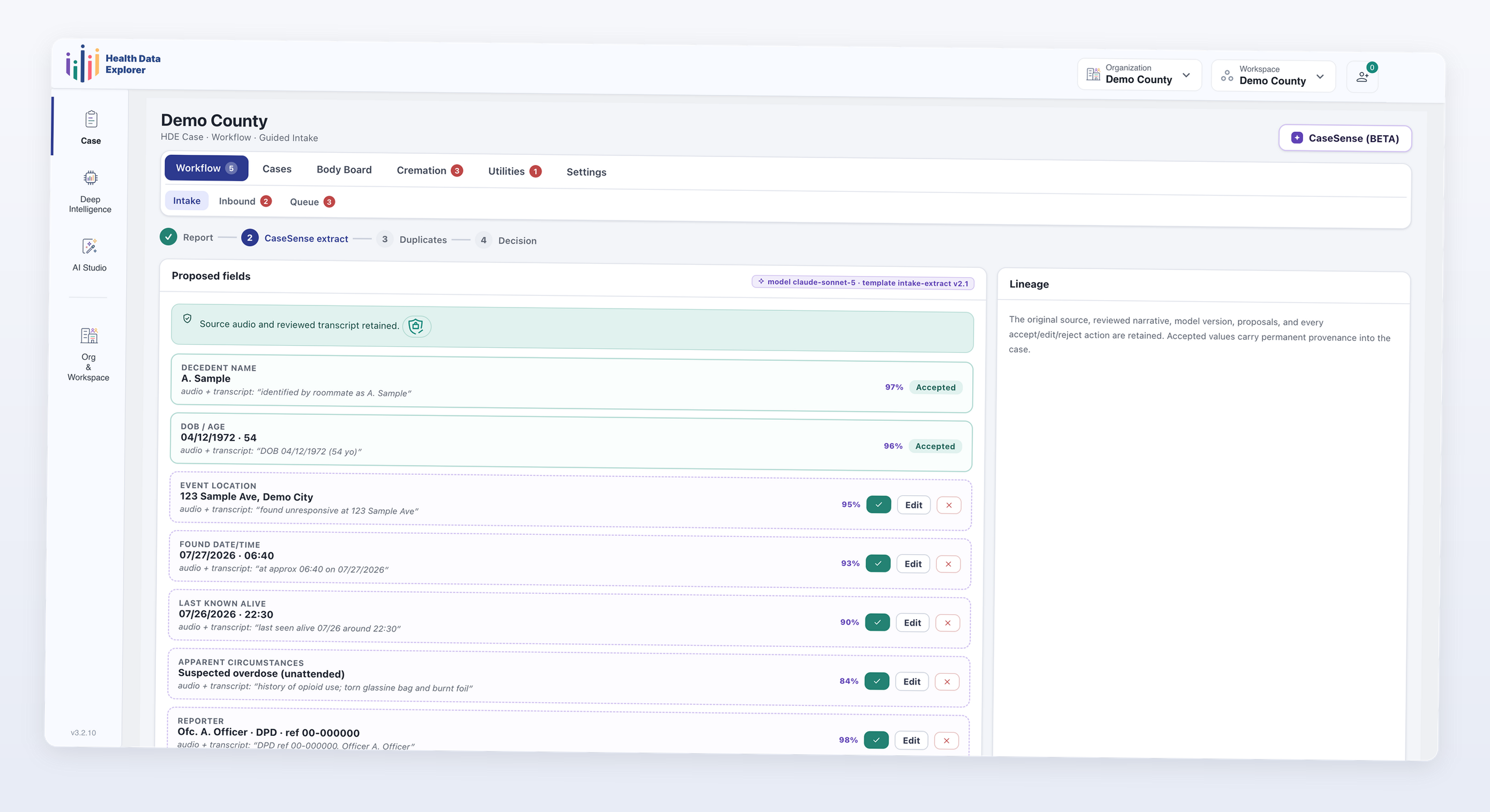
Task: Open Org & Workspace sidebar item
Action: coord(88,354)
